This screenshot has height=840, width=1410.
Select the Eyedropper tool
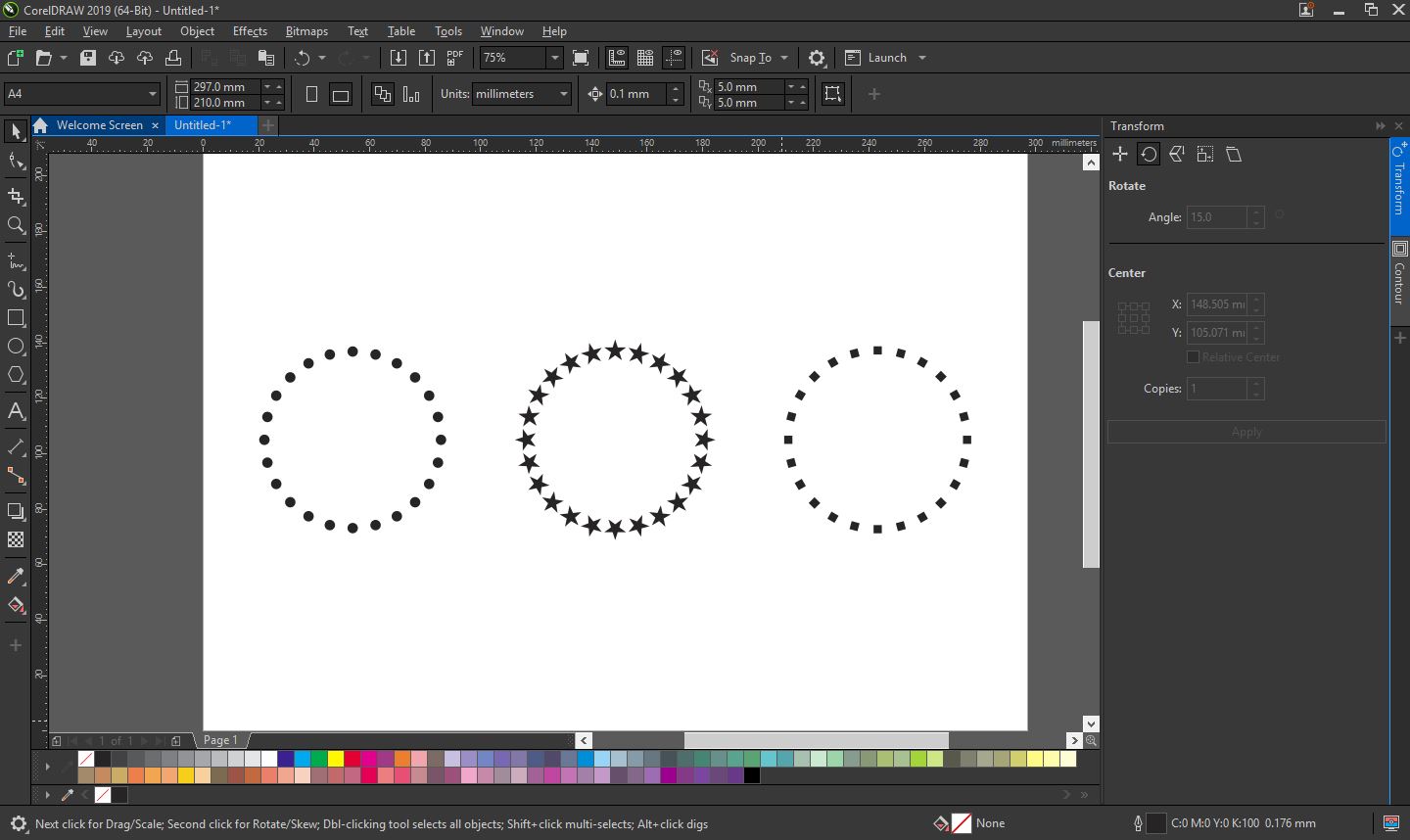click(x=16, y=577)
